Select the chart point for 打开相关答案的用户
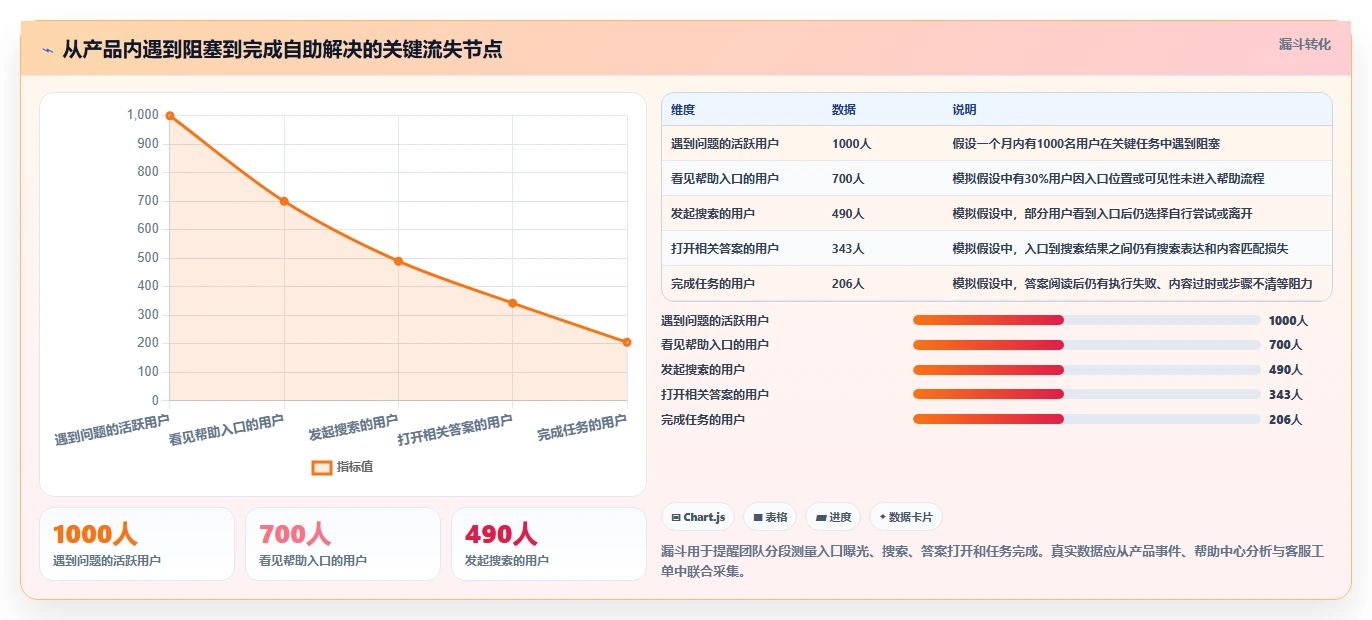The height and width of the screenshot is (620, 1372). click(x=512, y=303)
